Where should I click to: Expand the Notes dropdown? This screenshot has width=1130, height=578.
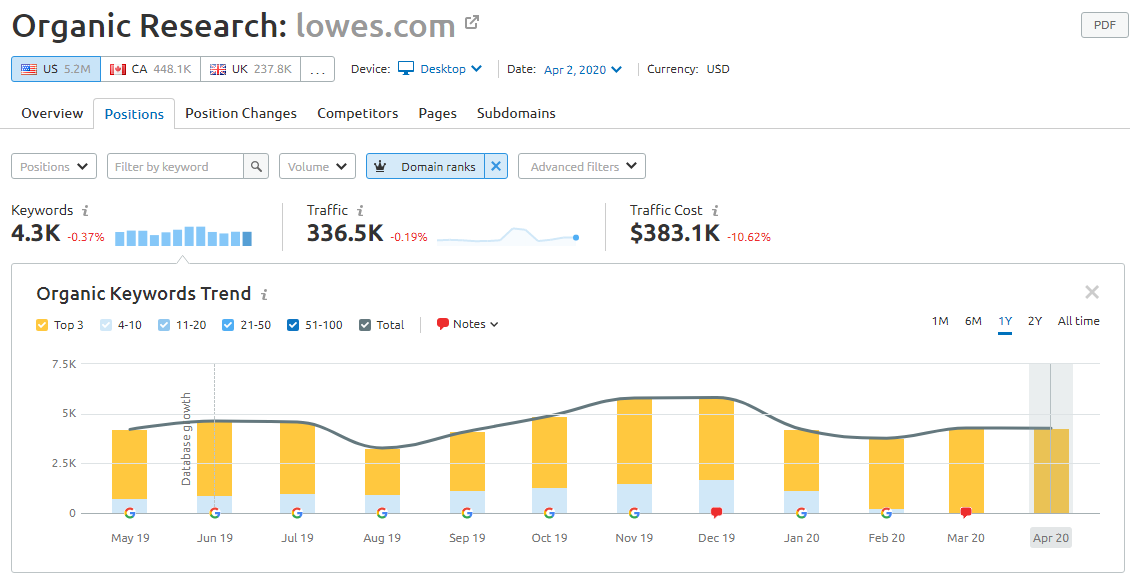467,324
